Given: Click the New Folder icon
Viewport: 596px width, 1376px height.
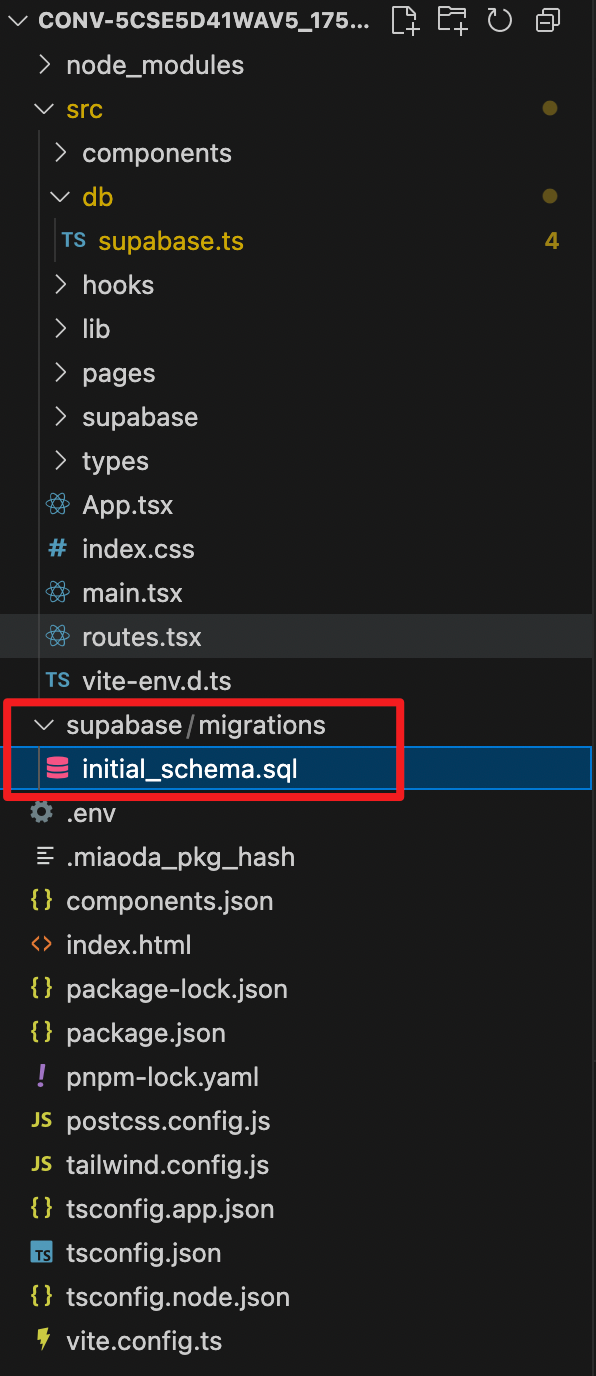Looking at the screenshot, I should click(452, 20).
